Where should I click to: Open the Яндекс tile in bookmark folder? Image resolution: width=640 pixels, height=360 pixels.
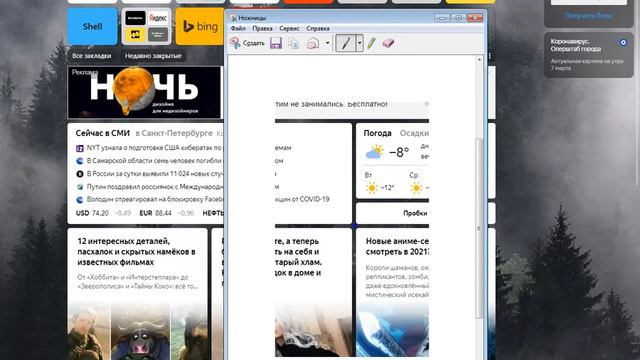pos(158,18)
